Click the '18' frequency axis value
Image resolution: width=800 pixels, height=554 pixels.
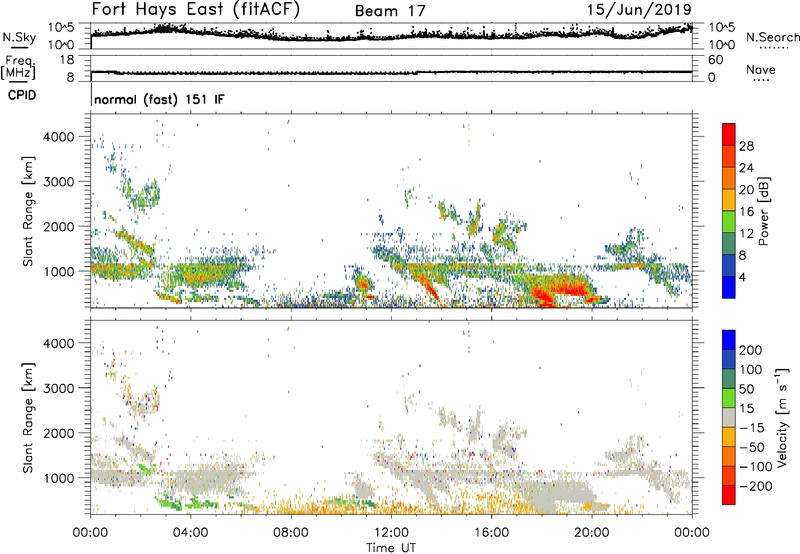66,60
